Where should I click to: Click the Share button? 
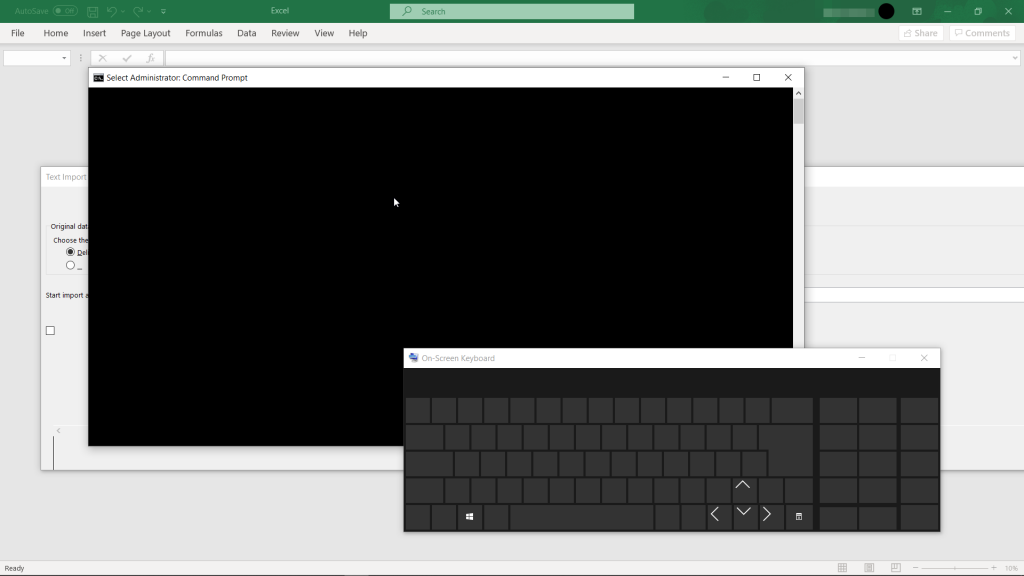pos(919,32)
